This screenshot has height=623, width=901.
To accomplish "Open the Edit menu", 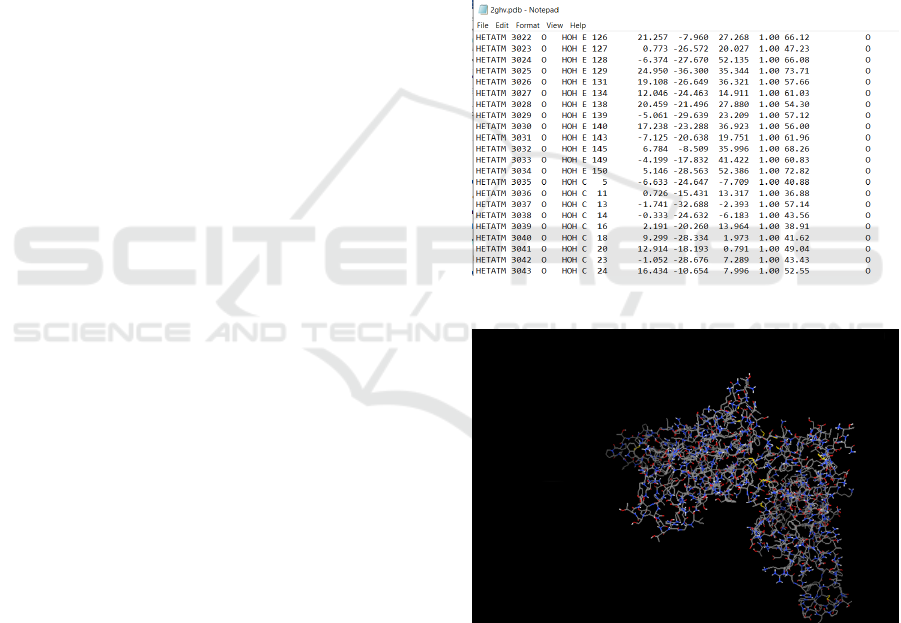I will click(x=502, y=25).
